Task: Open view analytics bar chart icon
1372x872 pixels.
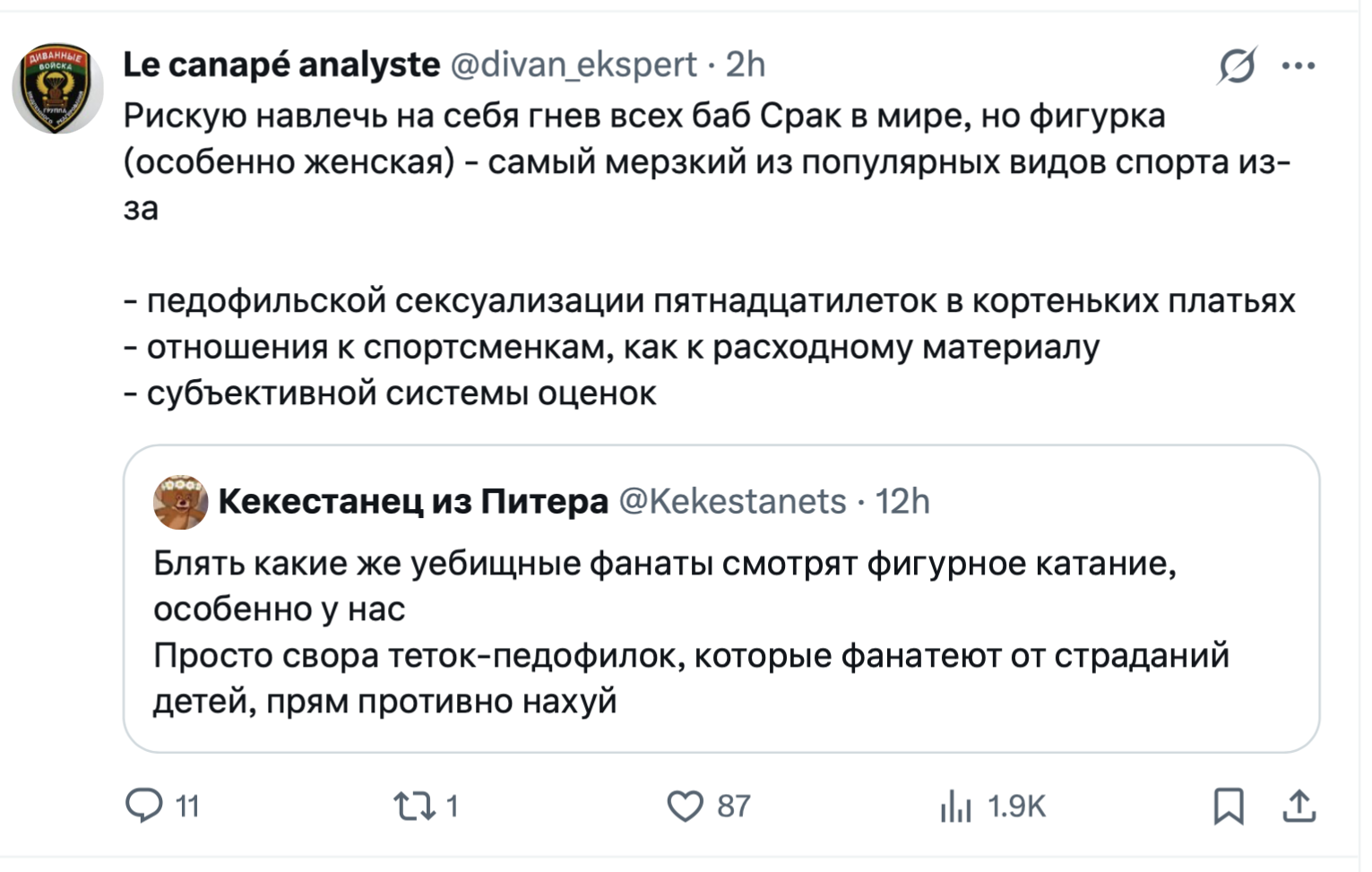Action: click(955, 806)
